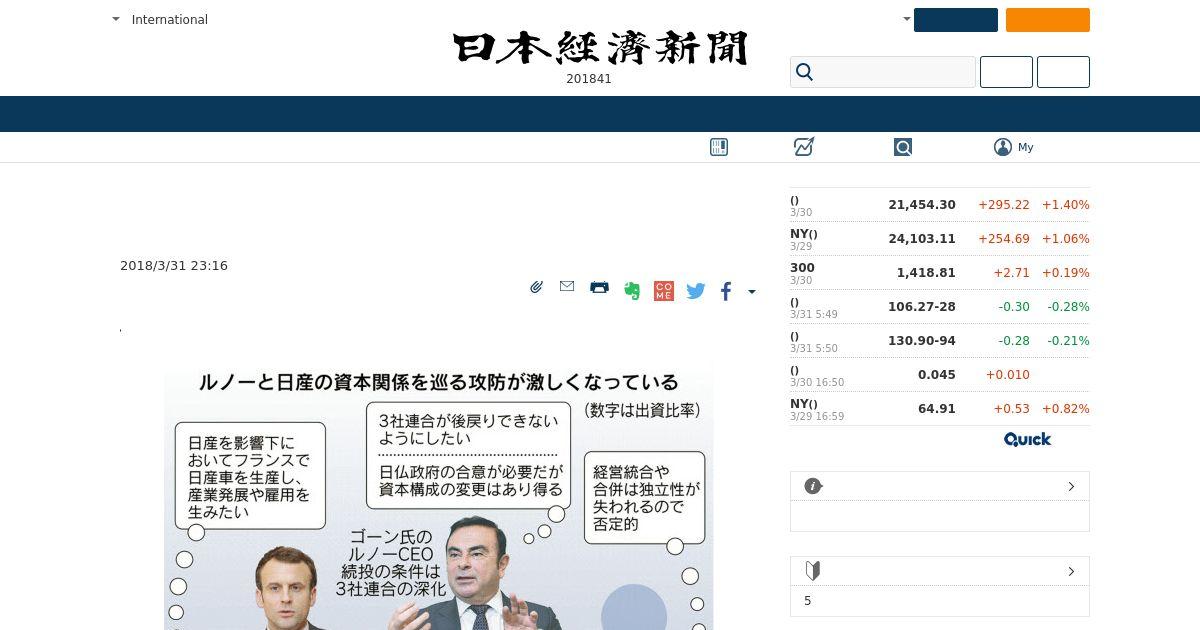This screenshot has width=1200, height=630.
Task: Click the article timestamp 2018/3/31 23:16
Action: point(174,266)
